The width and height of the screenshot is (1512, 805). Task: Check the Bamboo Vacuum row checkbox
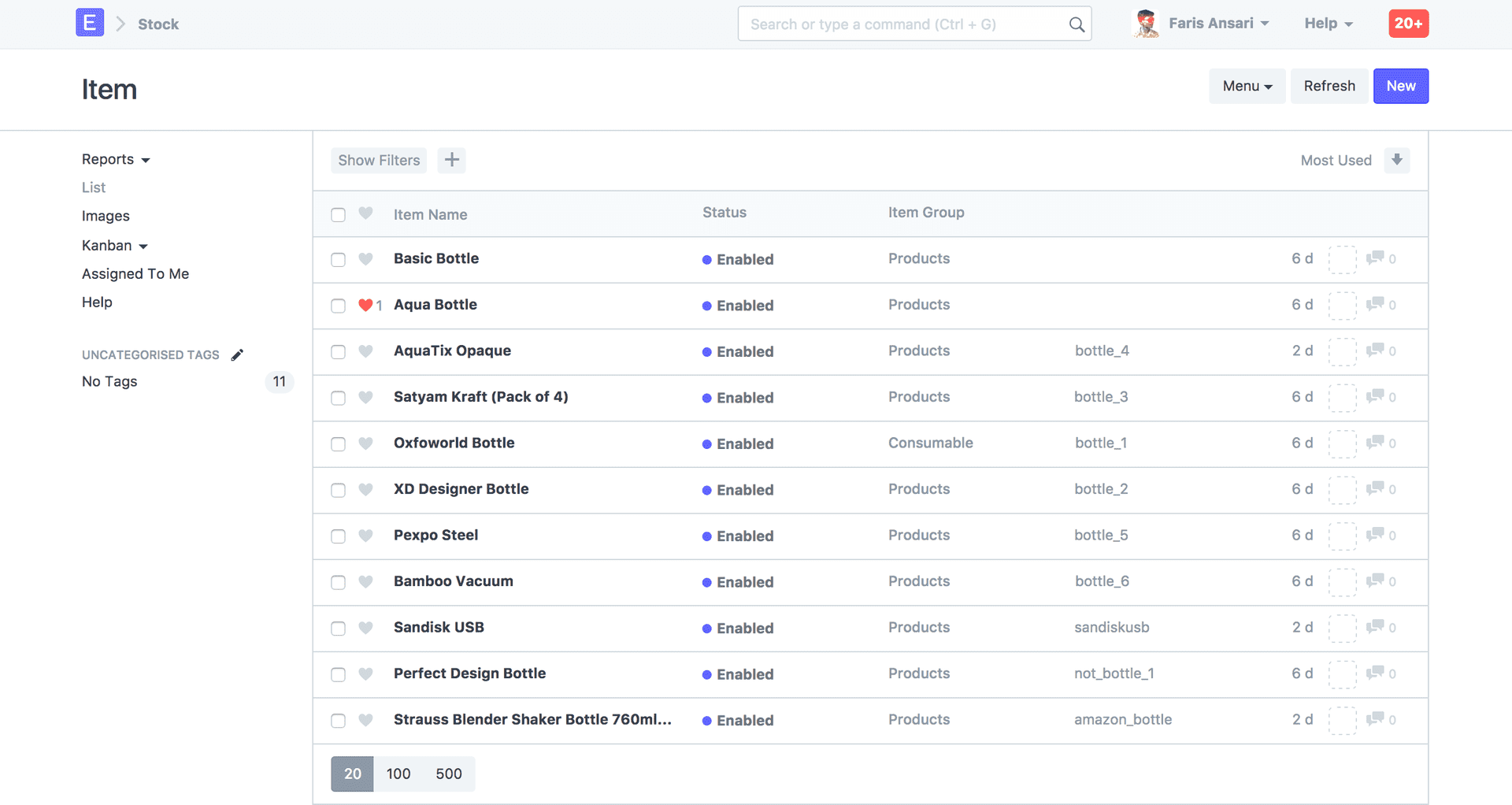[339, 582]
